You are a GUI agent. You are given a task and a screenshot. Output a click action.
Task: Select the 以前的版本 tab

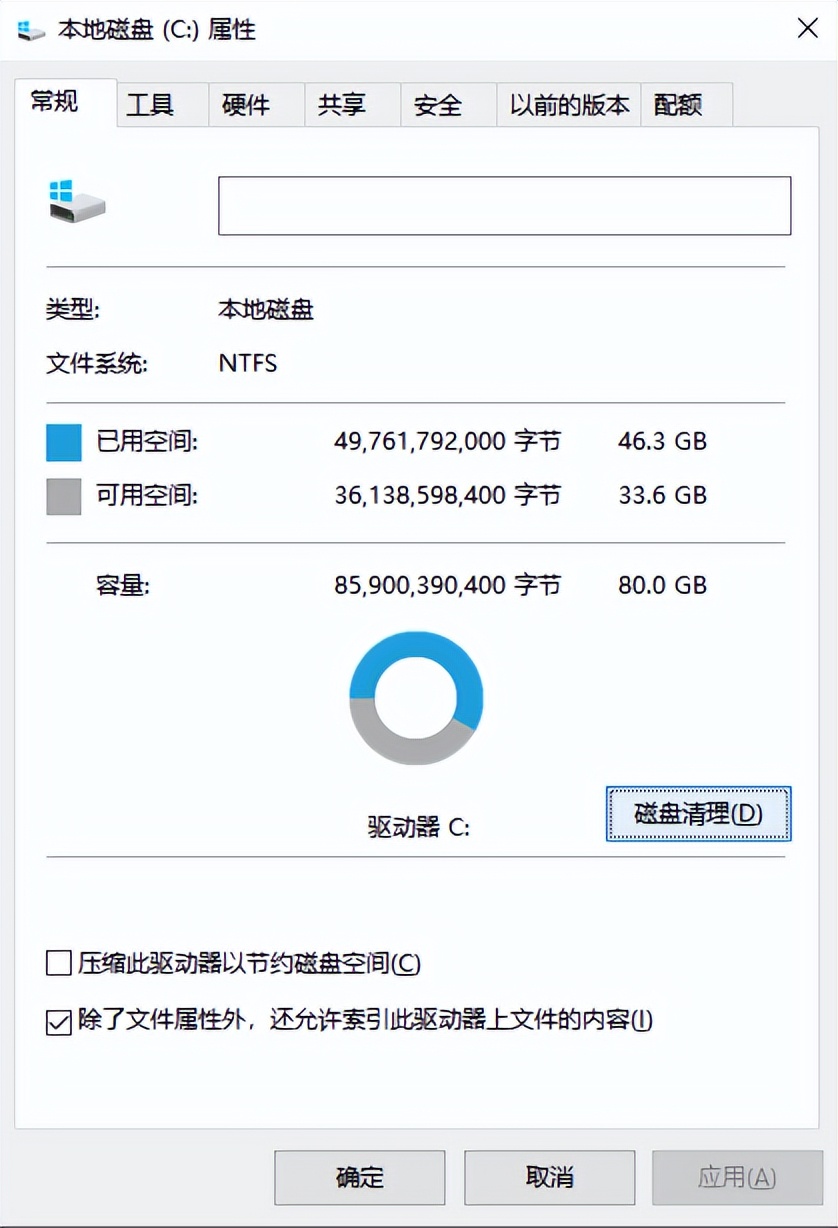click(567, 104)
